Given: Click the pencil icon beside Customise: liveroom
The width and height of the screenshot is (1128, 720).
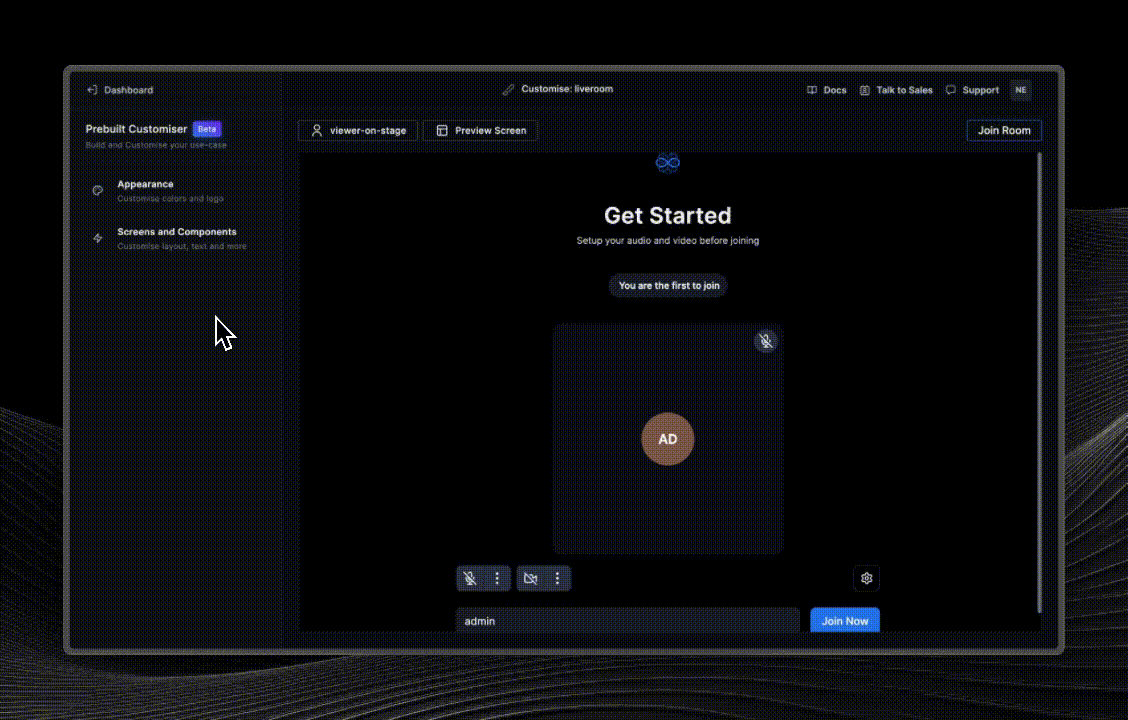Looking at the screenshot, I should [x=508, y=90].
